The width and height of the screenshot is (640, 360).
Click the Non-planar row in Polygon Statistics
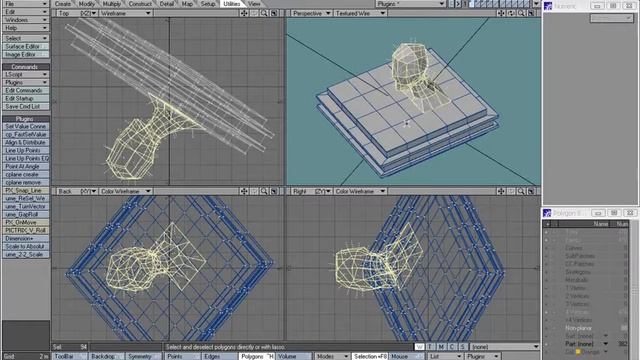click(586, 328)
